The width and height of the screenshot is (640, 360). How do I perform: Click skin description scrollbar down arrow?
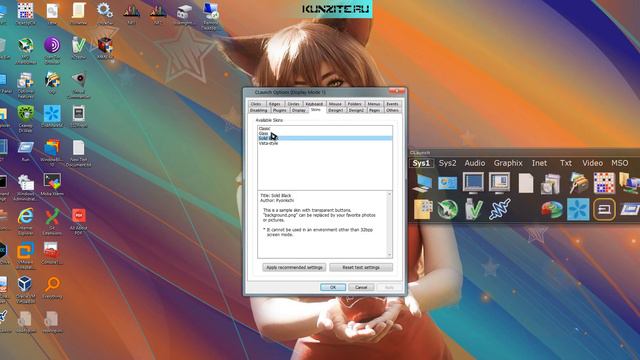click(389, 255)
